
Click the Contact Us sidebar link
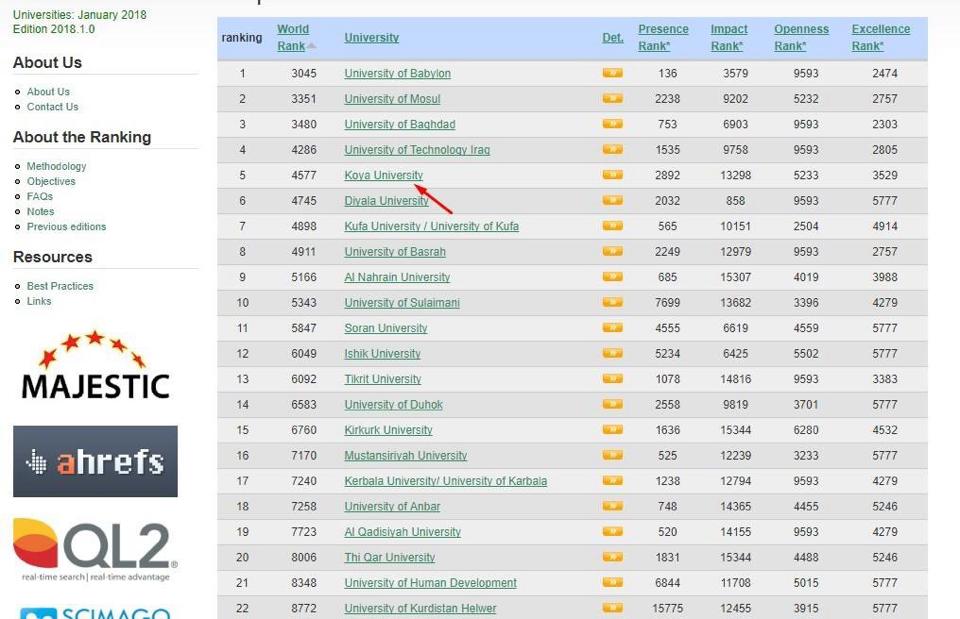52,107
